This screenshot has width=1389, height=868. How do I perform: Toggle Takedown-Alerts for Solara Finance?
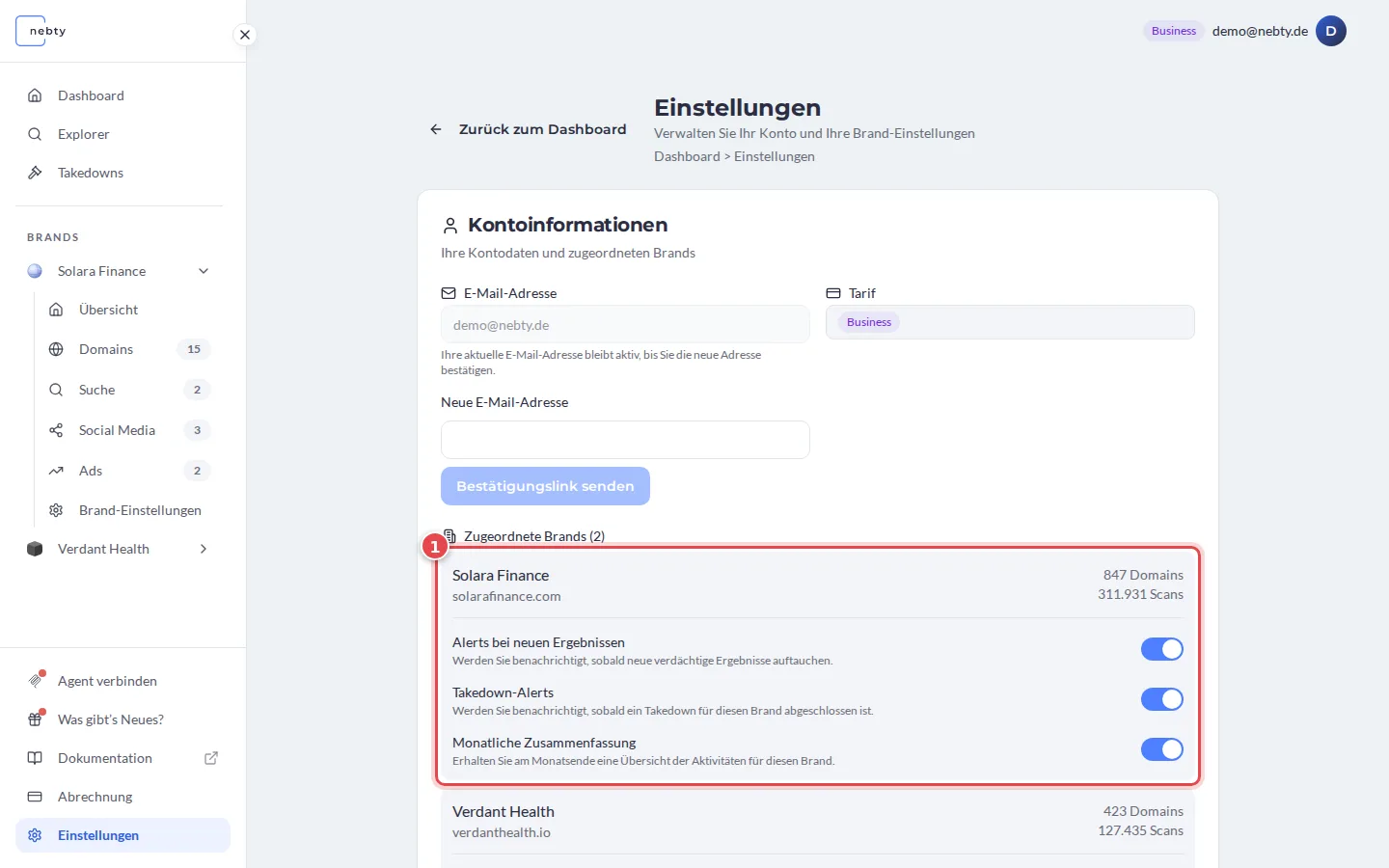pyautogui.click(x=1161, y=699)
